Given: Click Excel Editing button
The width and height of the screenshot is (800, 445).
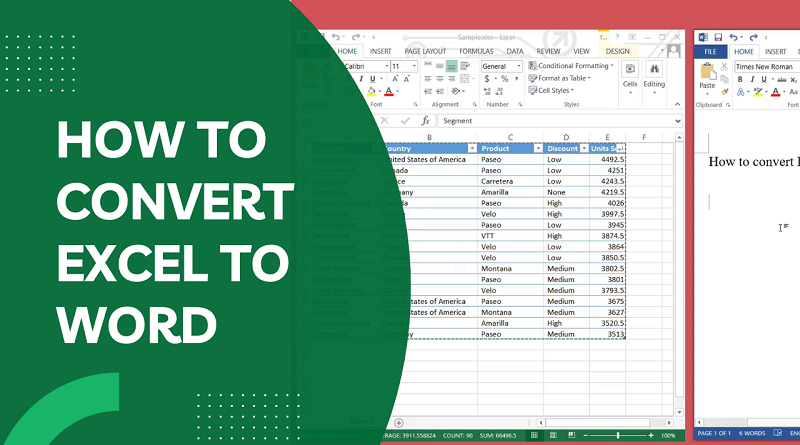Looking at the screenshot, I should [654, 78].
